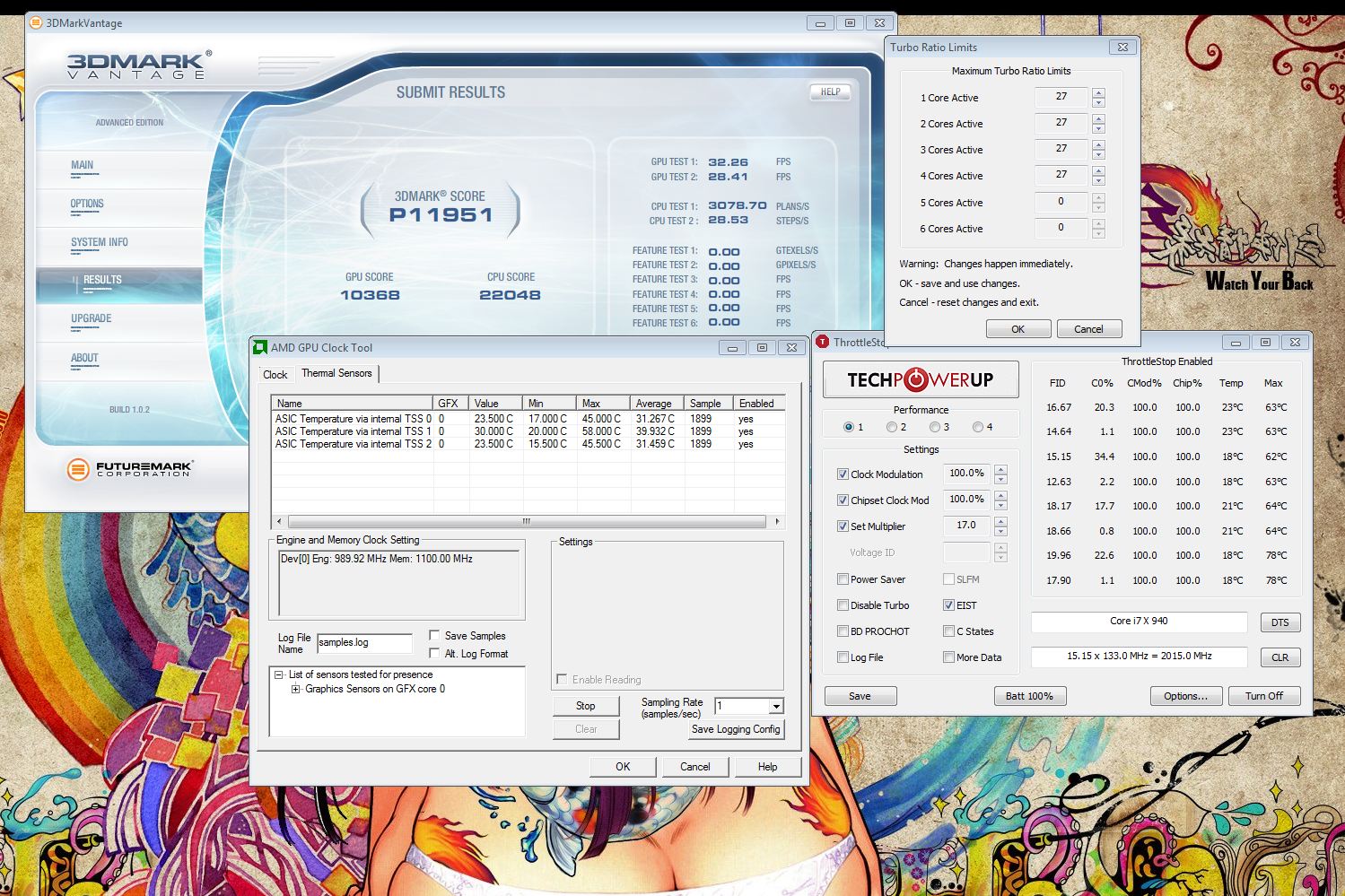The image size is (1345, 896).
Task: Enable the Disable Turbo checkbox
Action: coord(843,605)
